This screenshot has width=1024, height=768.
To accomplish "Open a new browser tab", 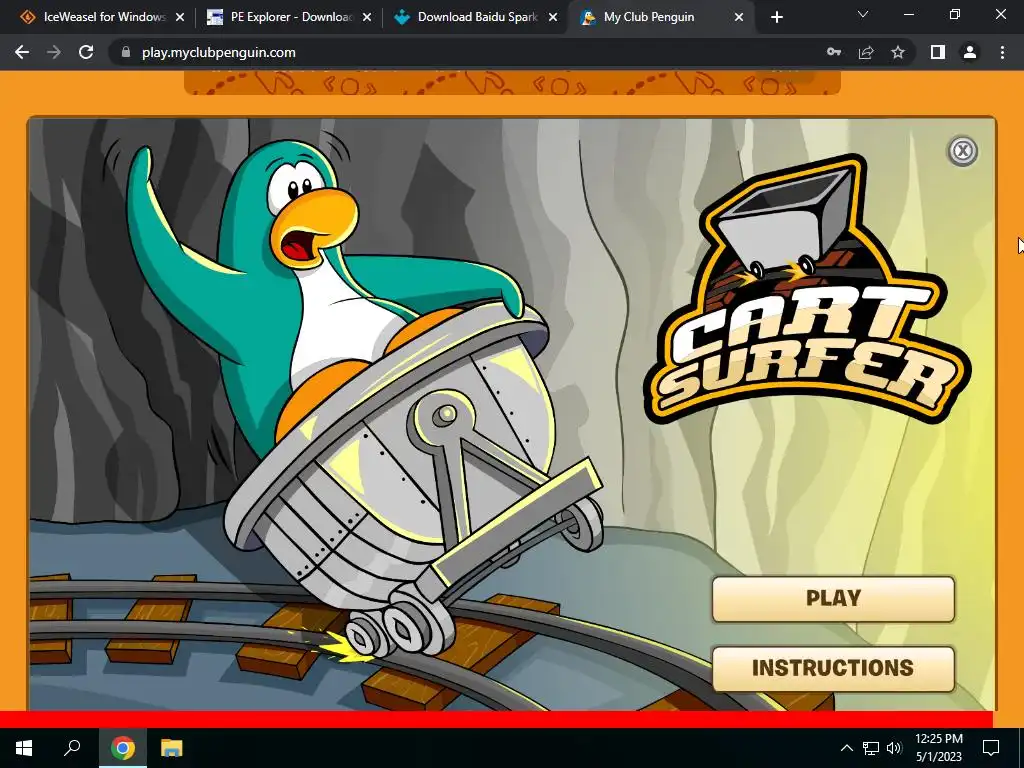I will 776,18.
